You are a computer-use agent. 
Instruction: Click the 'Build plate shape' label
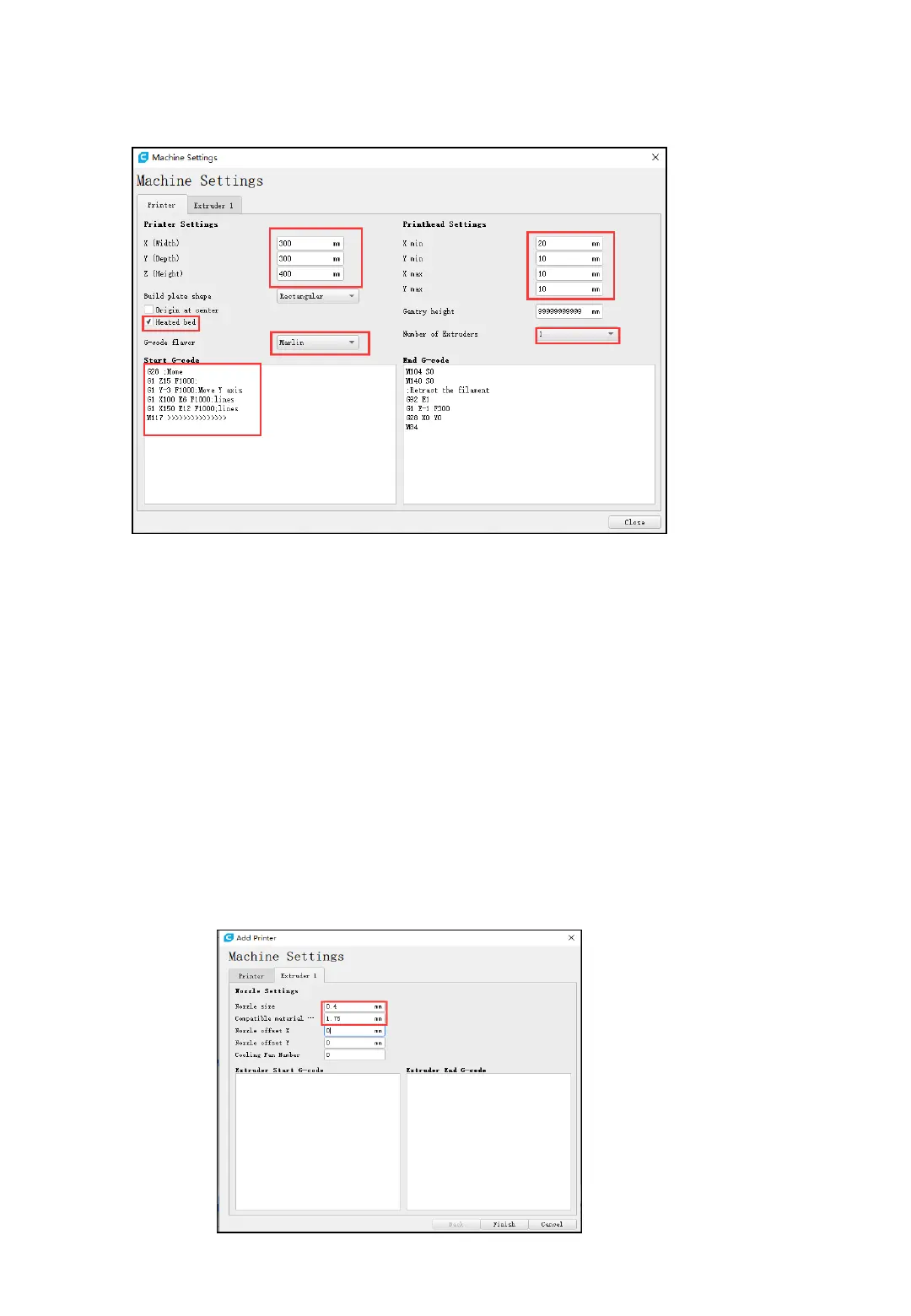tap(177, 296)
